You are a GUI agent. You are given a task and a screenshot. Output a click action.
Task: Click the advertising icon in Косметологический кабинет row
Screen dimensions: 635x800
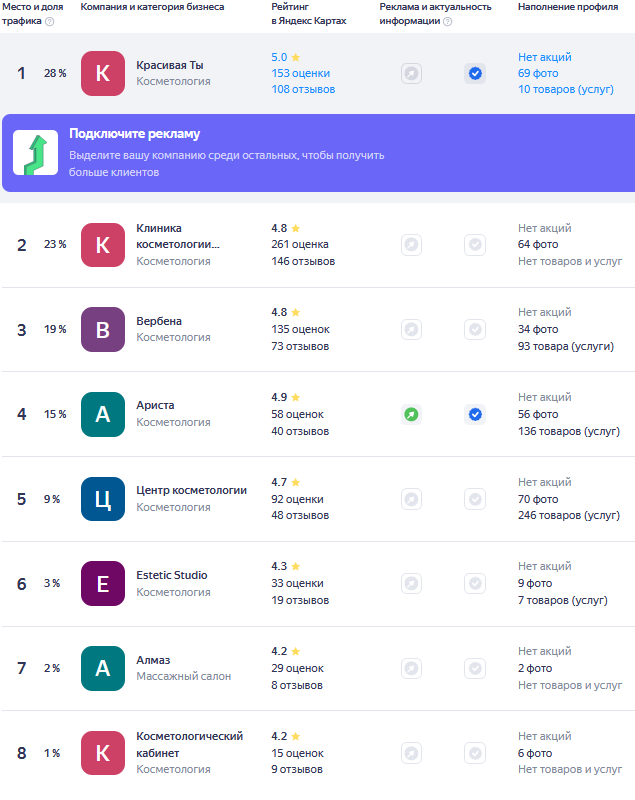click(411, 753)
